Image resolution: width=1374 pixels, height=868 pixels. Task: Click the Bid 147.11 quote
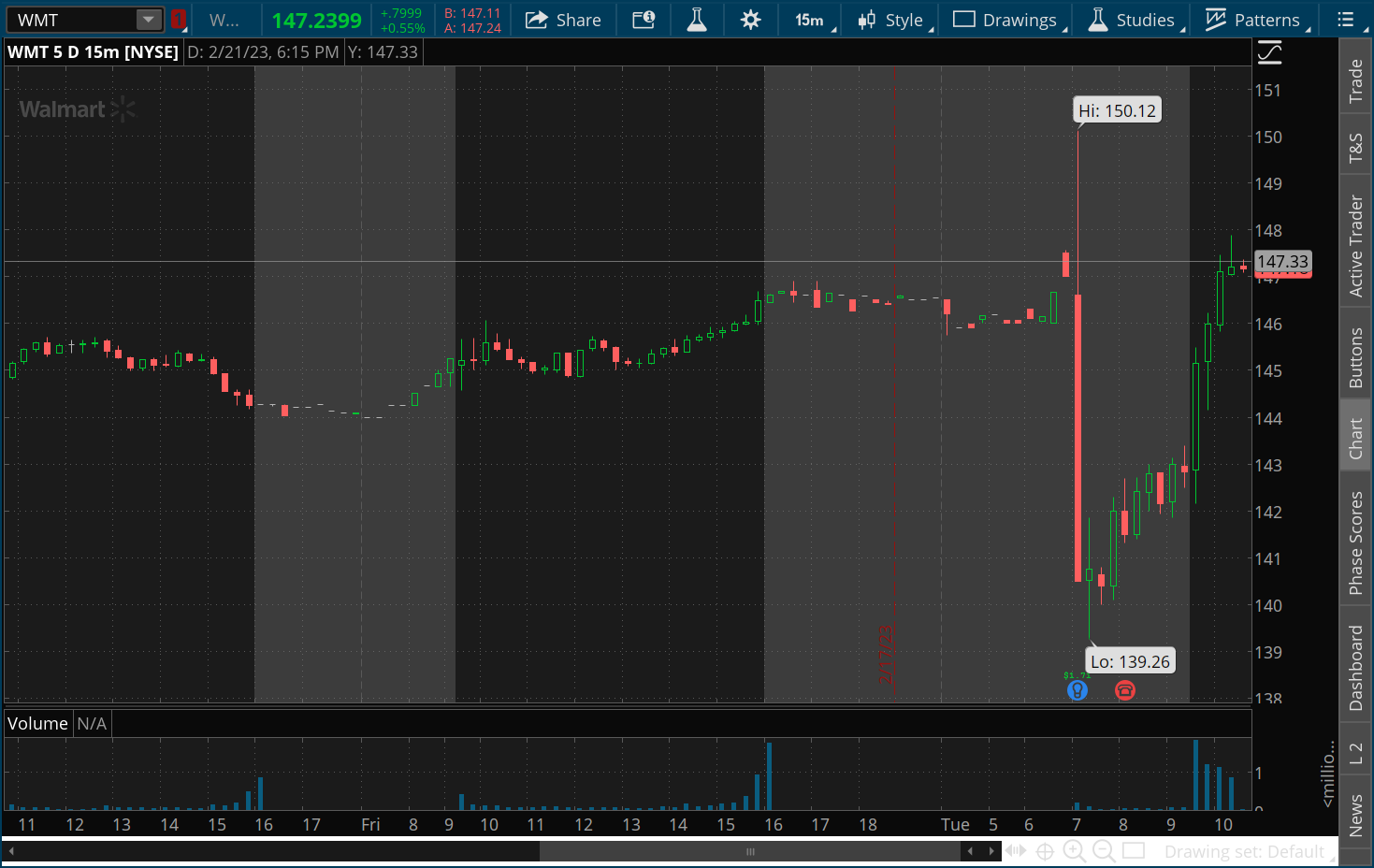(x=472, y=13)
